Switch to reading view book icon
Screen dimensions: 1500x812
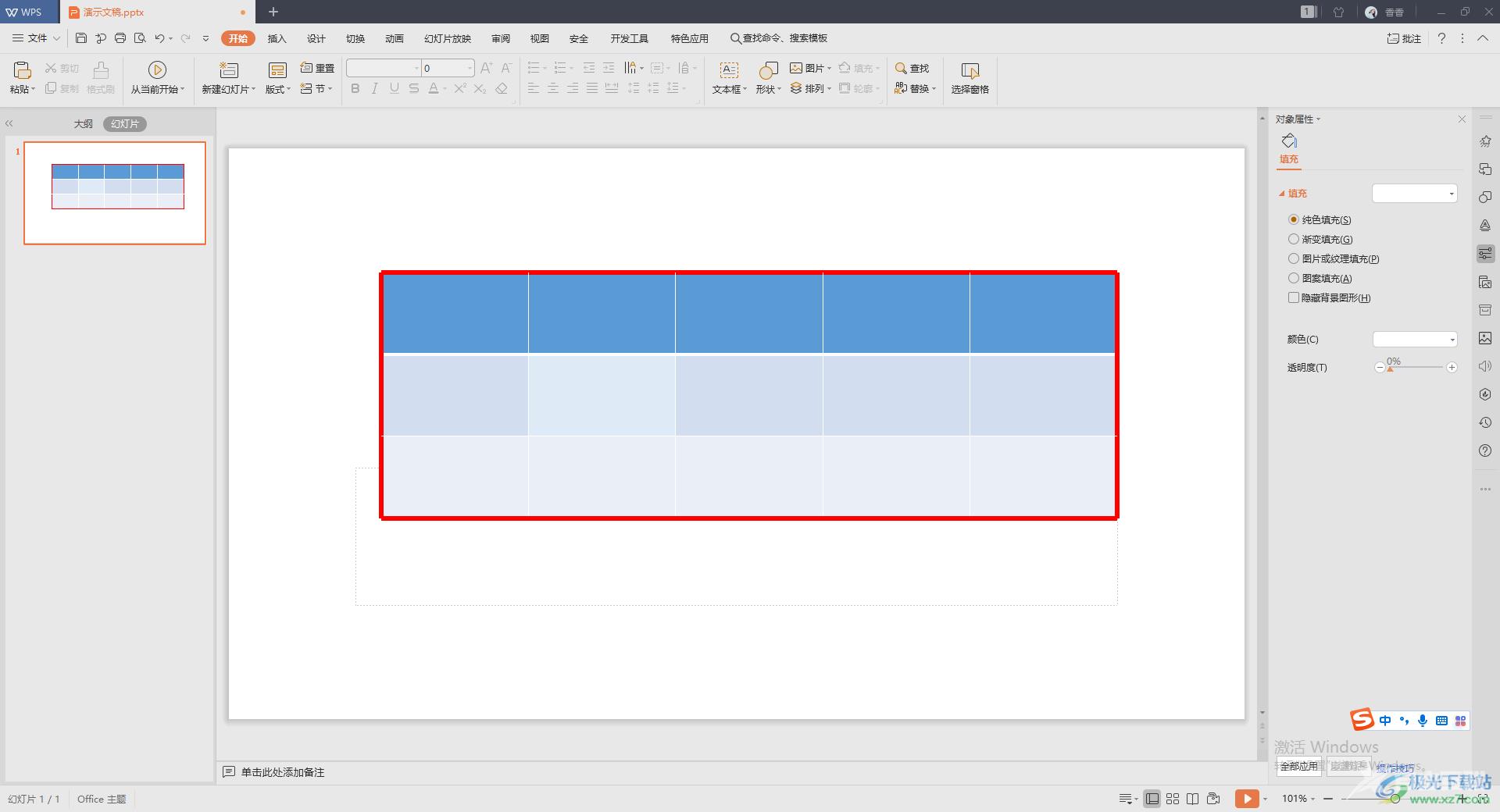[x=1192, y=799]
